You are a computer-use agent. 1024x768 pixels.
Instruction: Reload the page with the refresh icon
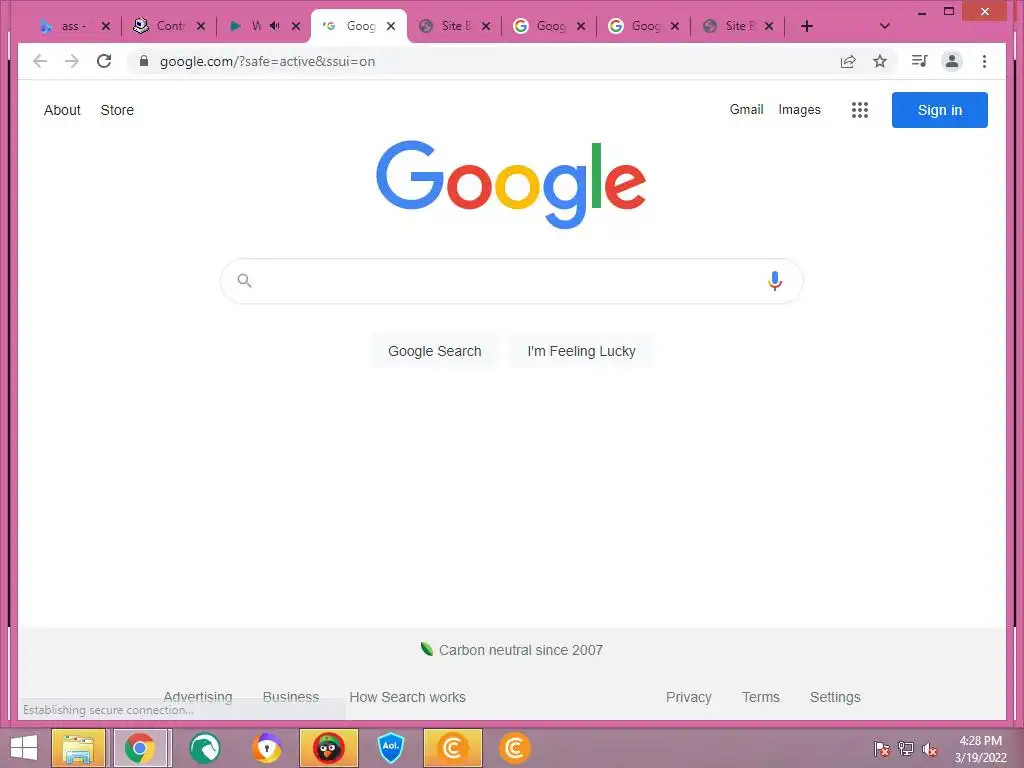104,61
